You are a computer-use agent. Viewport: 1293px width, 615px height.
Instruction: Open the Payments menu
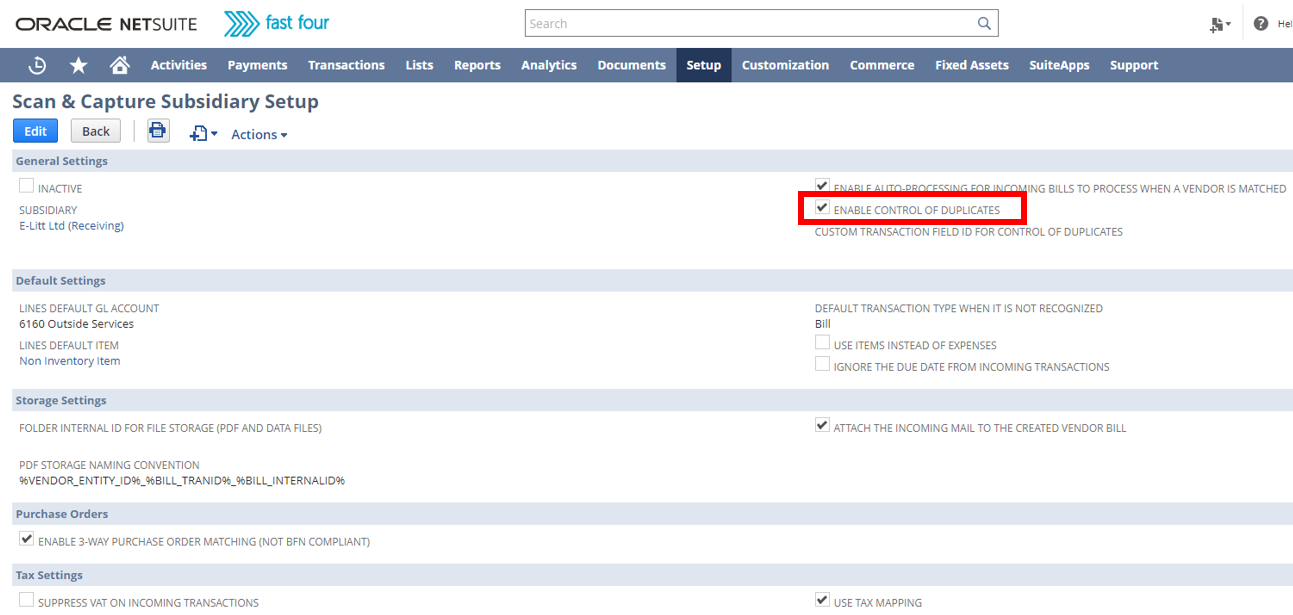257,65
